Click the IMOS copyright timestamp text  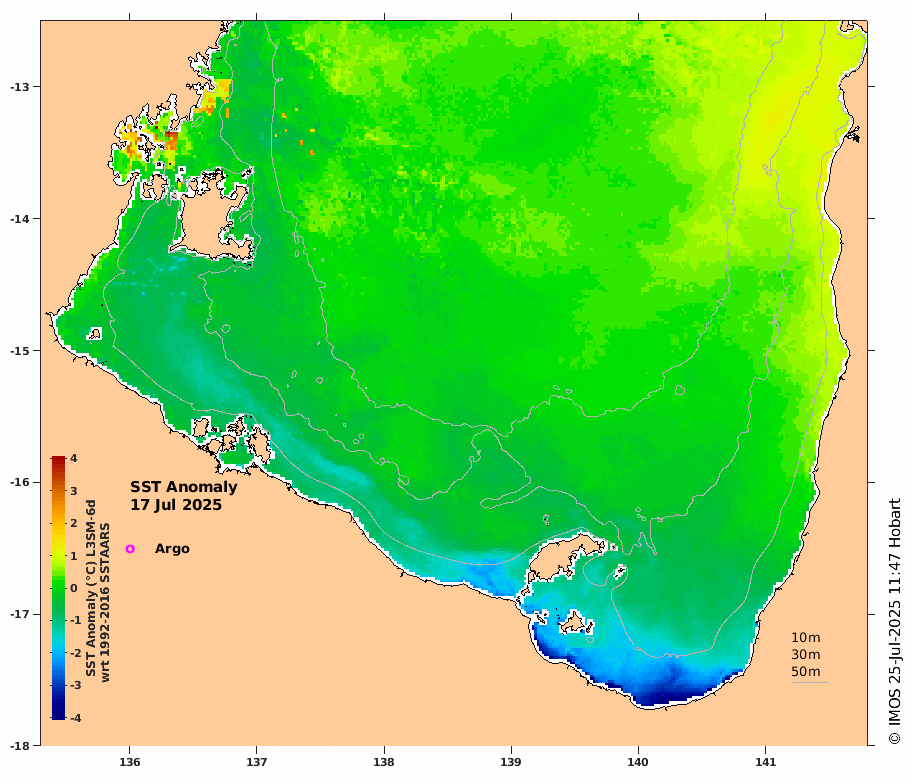894,621
